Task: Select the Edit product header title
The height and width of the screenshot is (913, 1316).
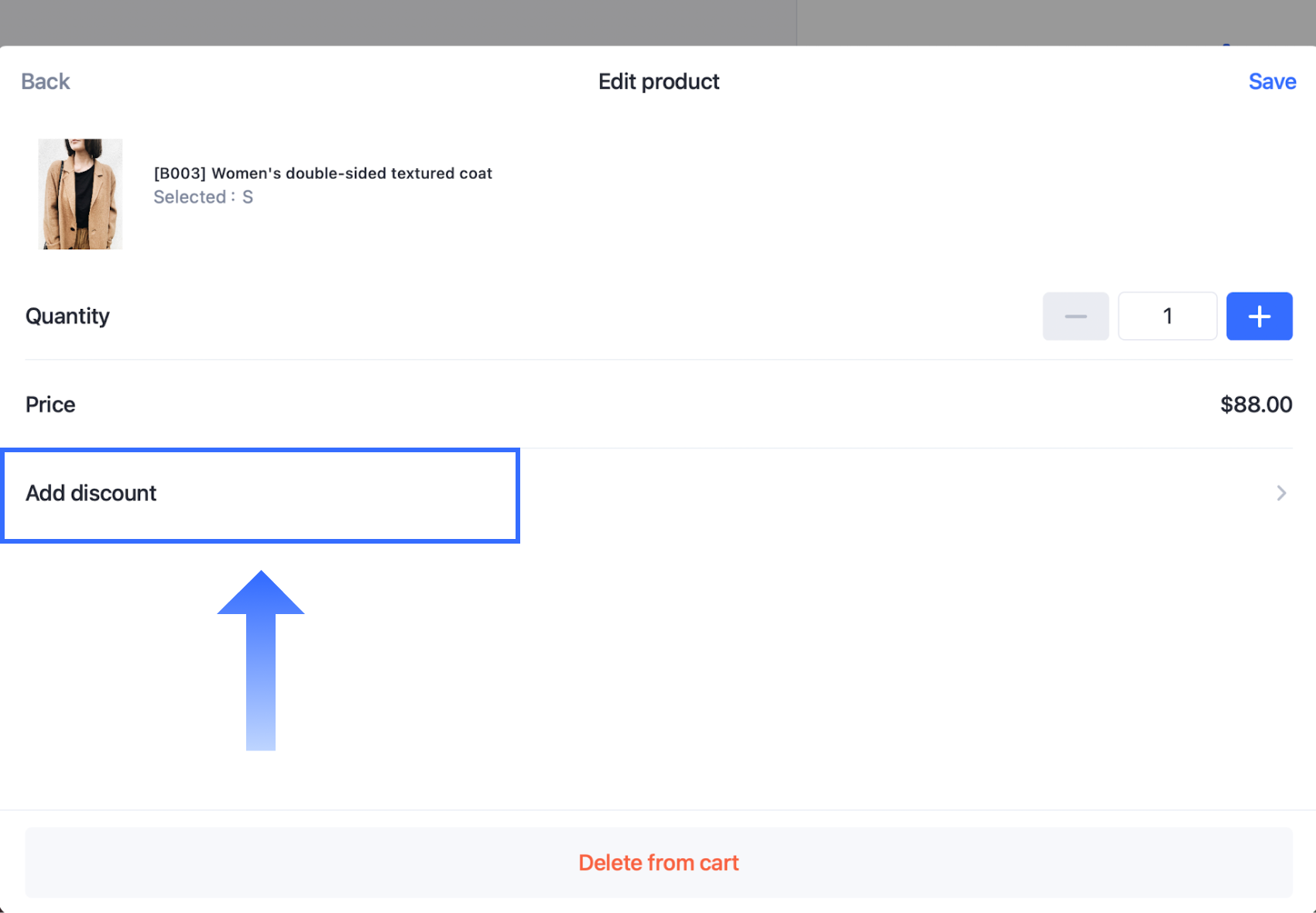Action: tap(658, 81)
